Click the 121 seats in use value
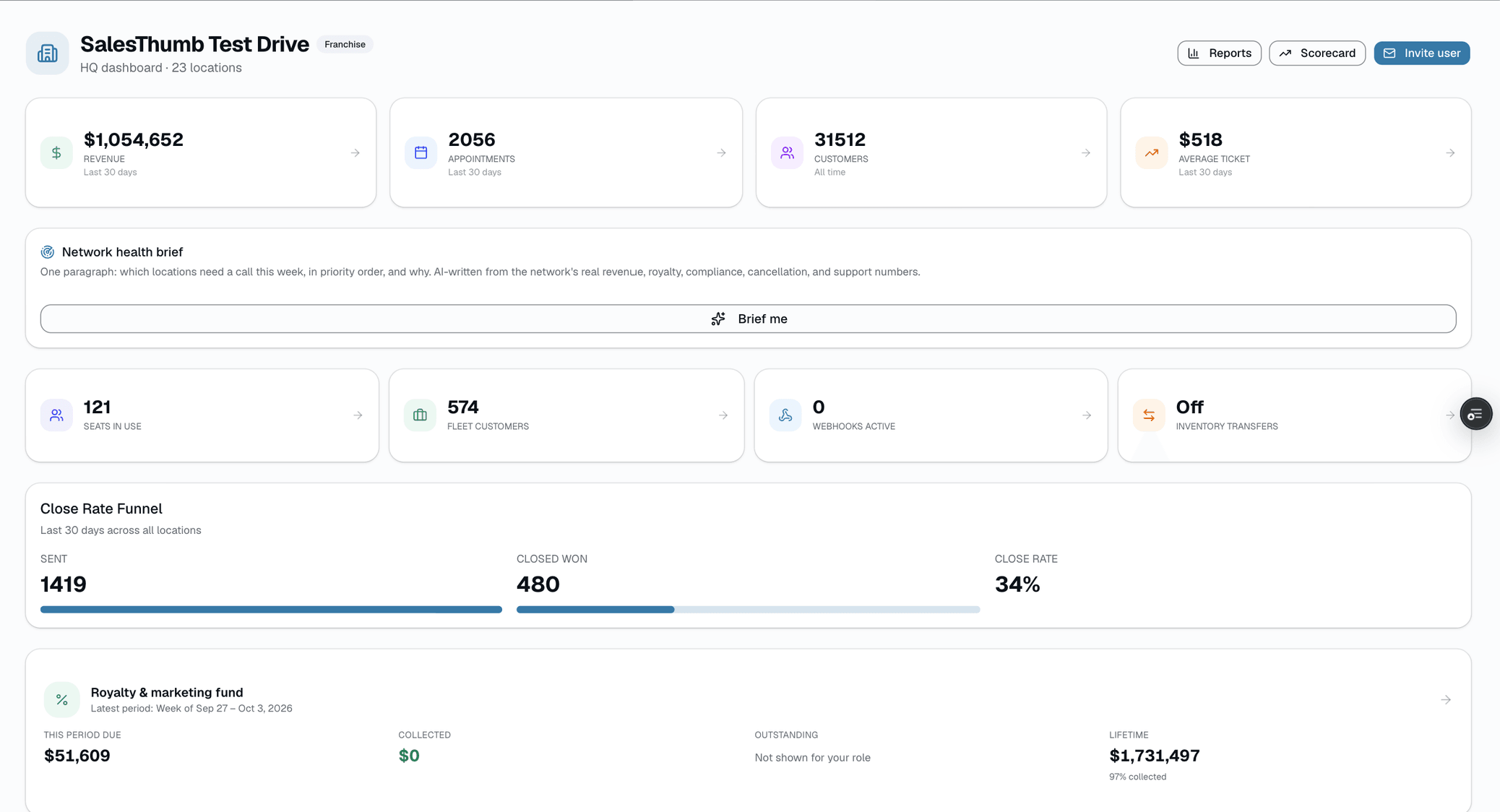Screen dimensions: 1500x812 (97, 407)
